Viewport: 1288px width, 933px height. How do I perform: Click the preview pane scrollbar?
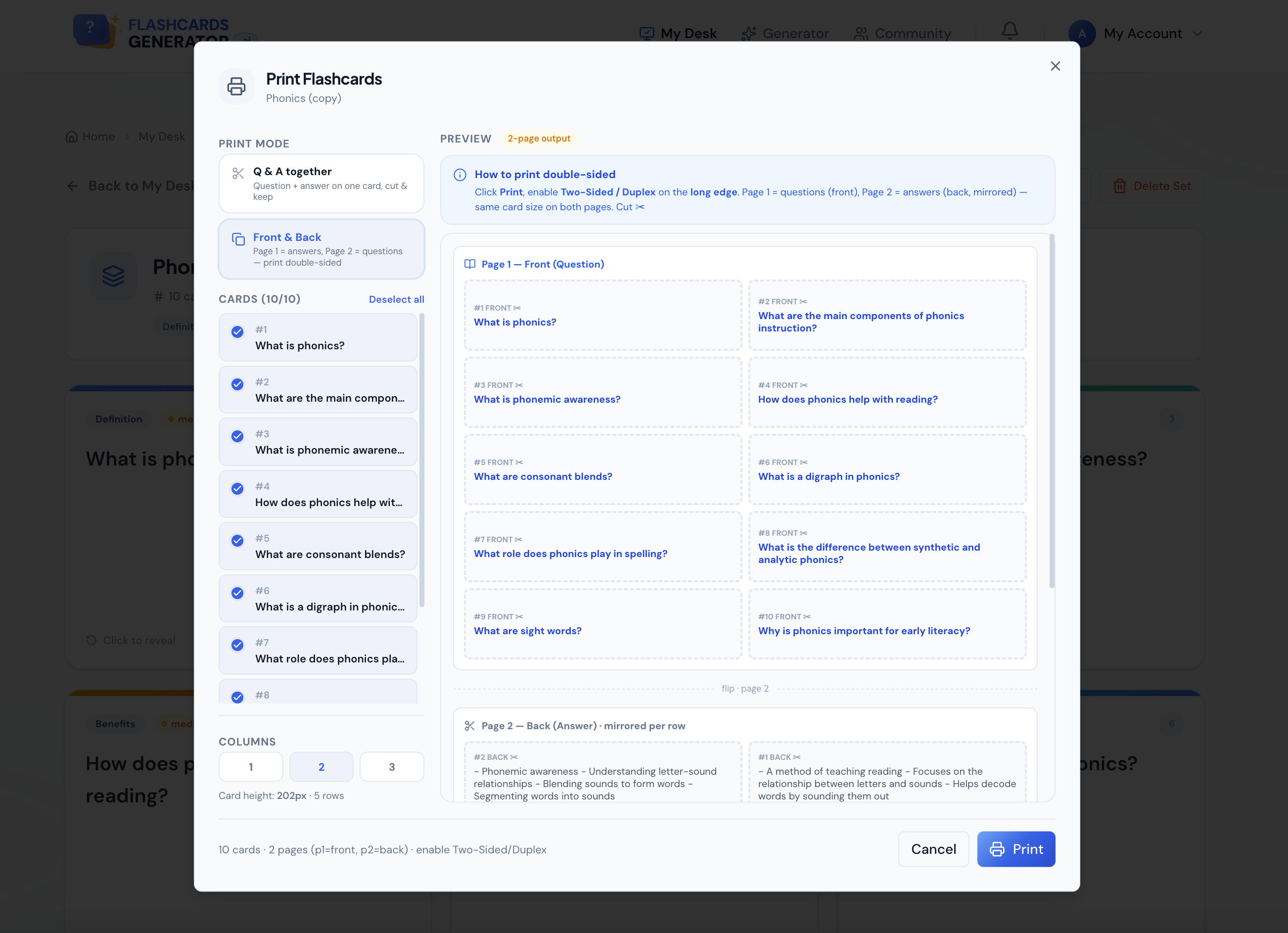(x=1052, y=411)
